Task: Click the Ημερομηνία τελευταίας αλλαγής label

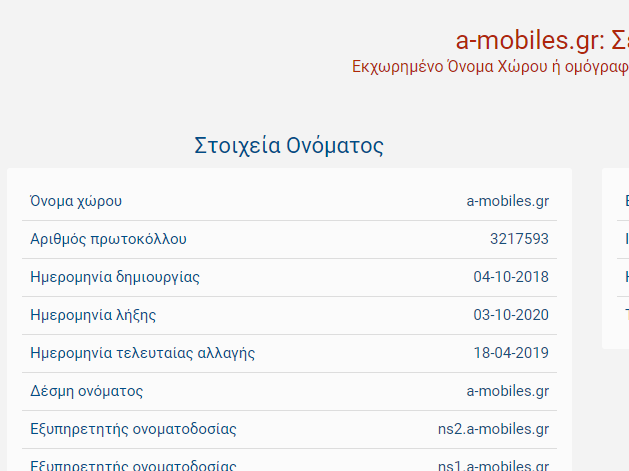Action: tap(142, 353)
